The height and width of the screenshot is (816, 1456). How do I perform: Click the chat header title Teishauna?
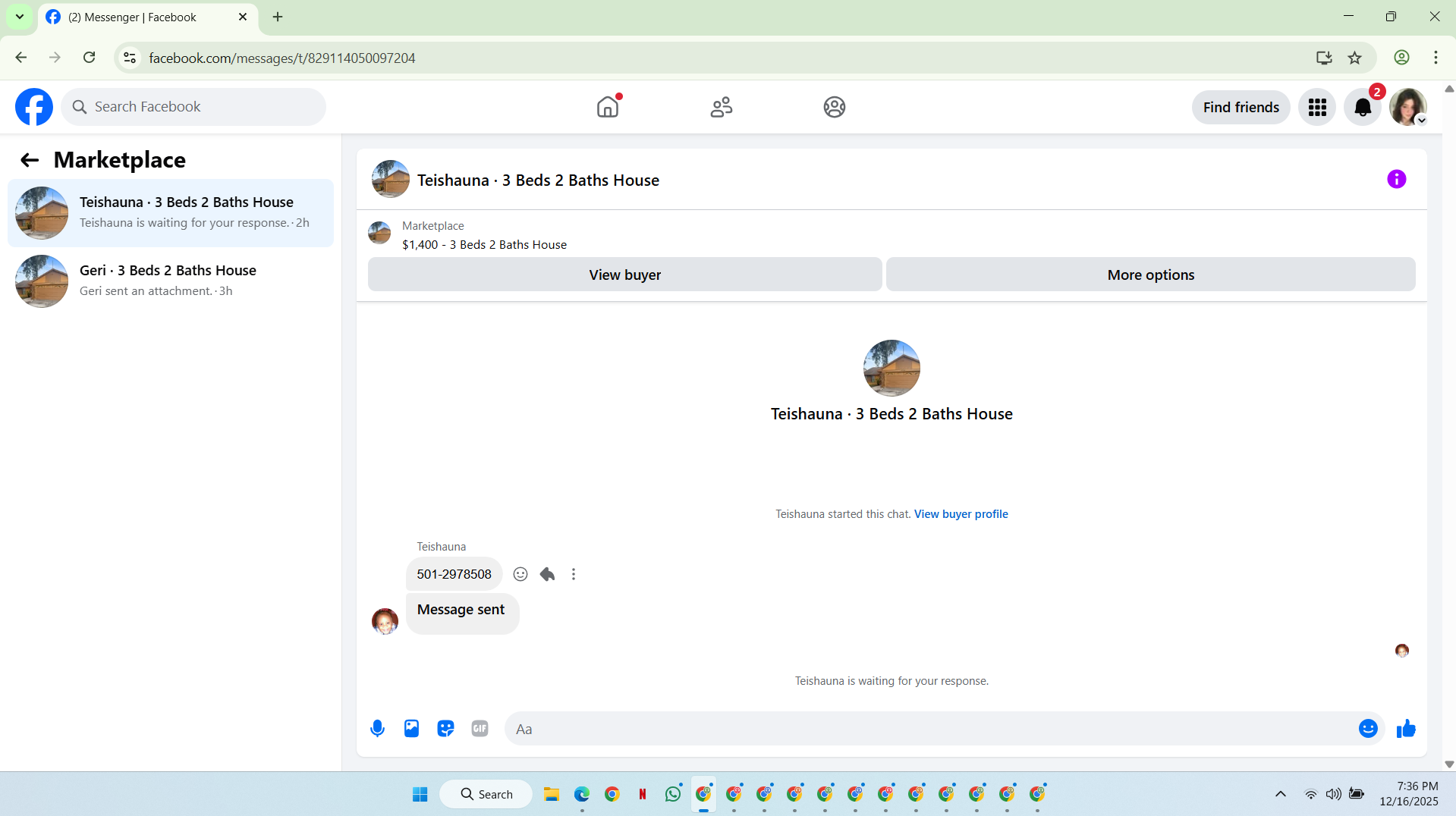tap(538, 180)
